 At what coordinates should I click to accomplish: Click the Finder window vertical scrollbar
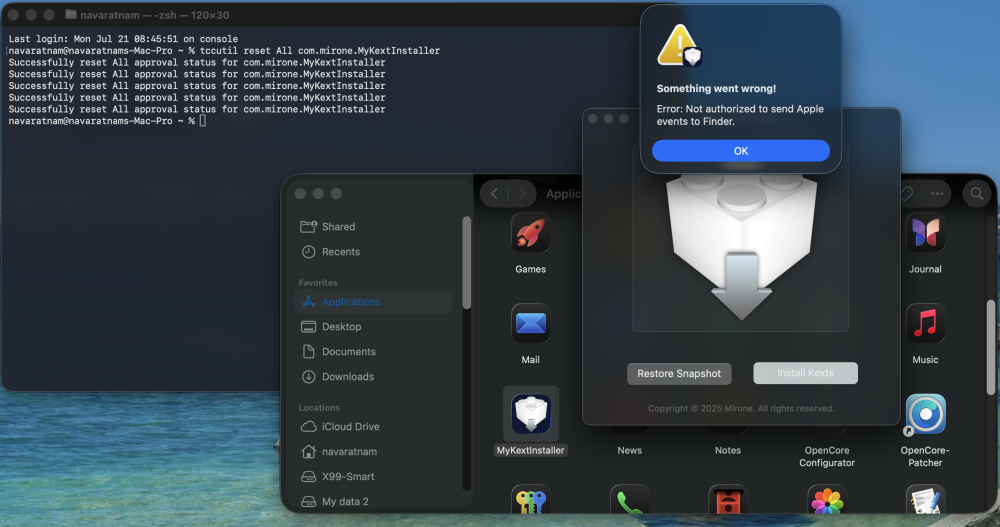(992, 345)
